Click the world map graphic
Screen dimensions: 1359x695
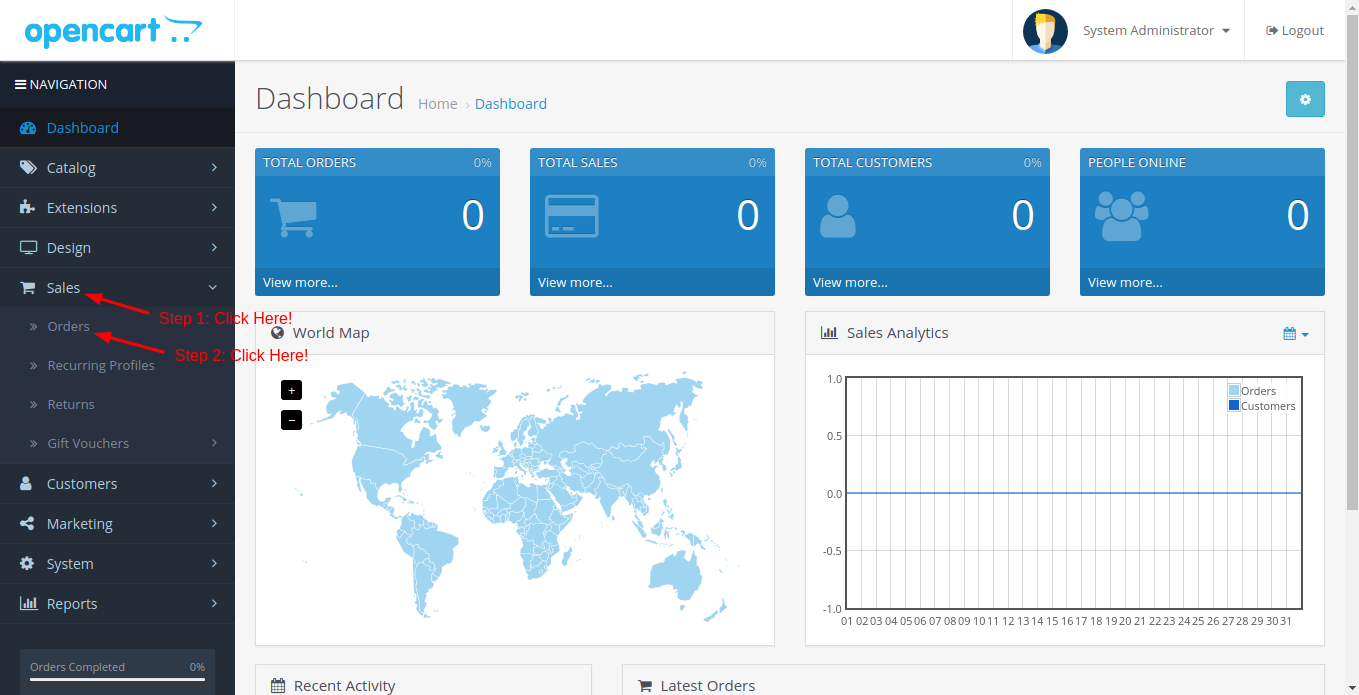(515, 498)
